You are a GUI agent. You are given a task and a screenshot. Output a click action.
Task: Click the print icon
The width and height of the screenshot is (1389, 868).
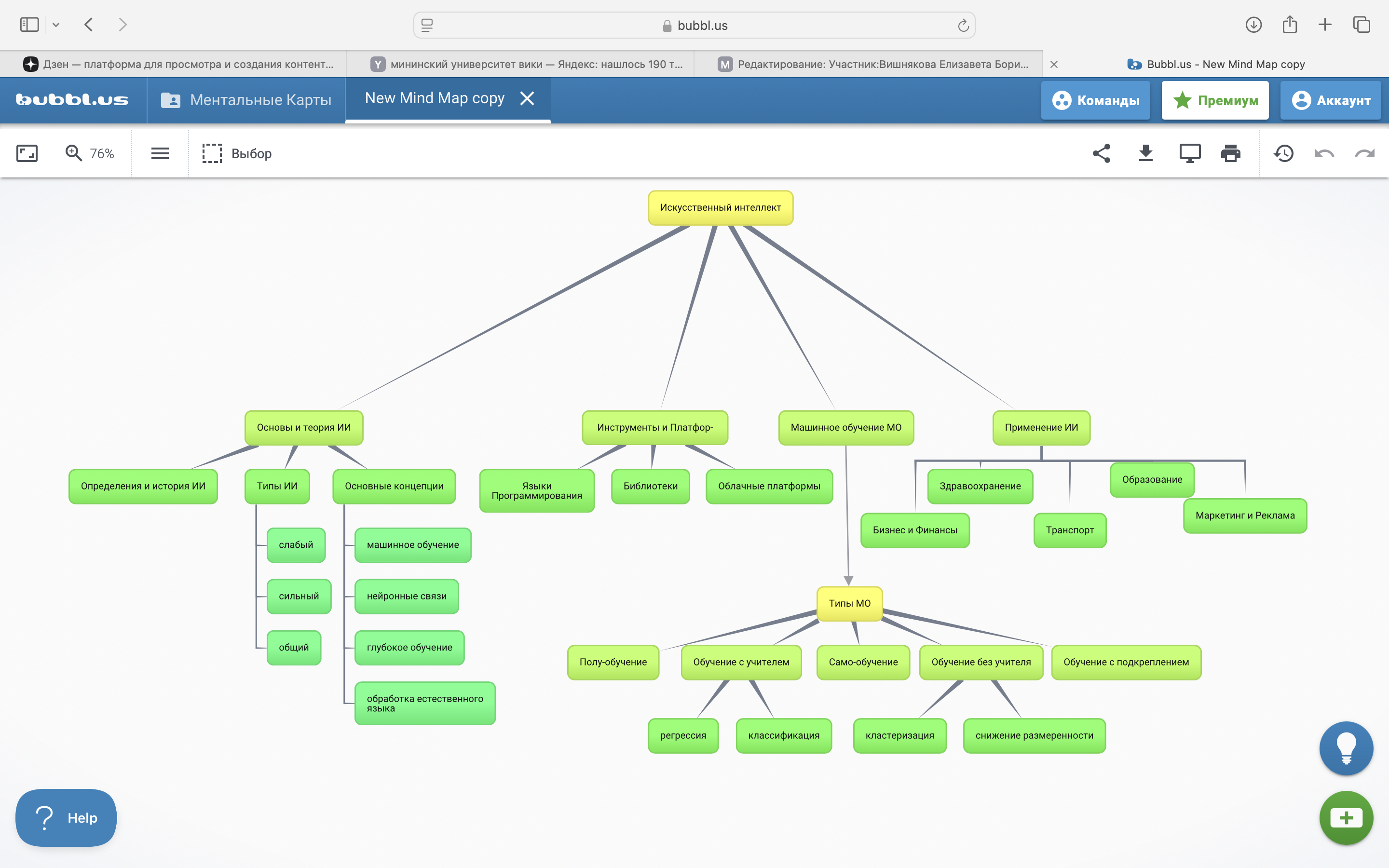click(1230, 153)
